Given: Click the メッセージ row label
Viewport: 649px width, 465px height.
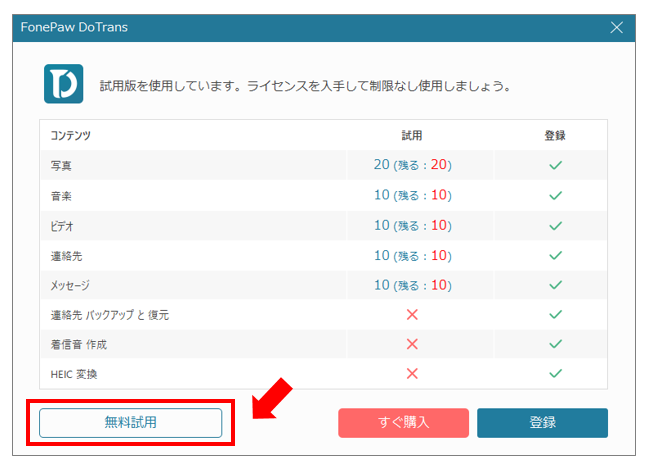Looking at the screenshot, I should click(70, 285).
